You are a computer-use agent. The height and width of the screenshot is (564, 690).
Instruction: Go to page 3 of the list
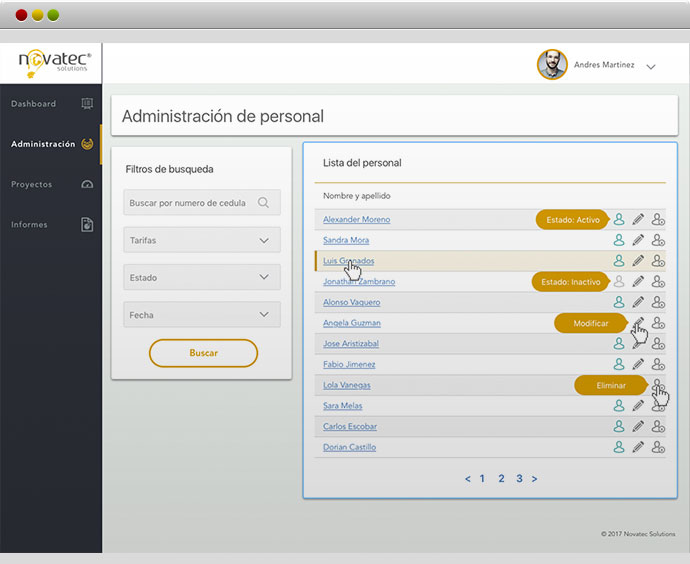(x=519, y=479)
